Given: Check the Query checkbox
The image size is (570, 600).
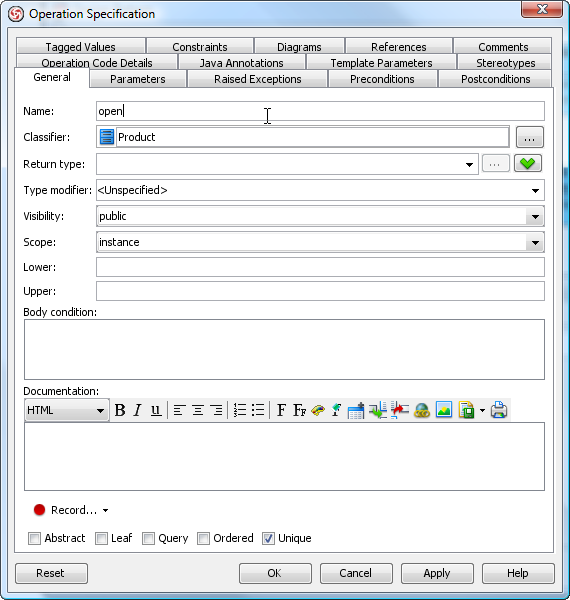Looking at the screenshot, I should tap(148, 538).
